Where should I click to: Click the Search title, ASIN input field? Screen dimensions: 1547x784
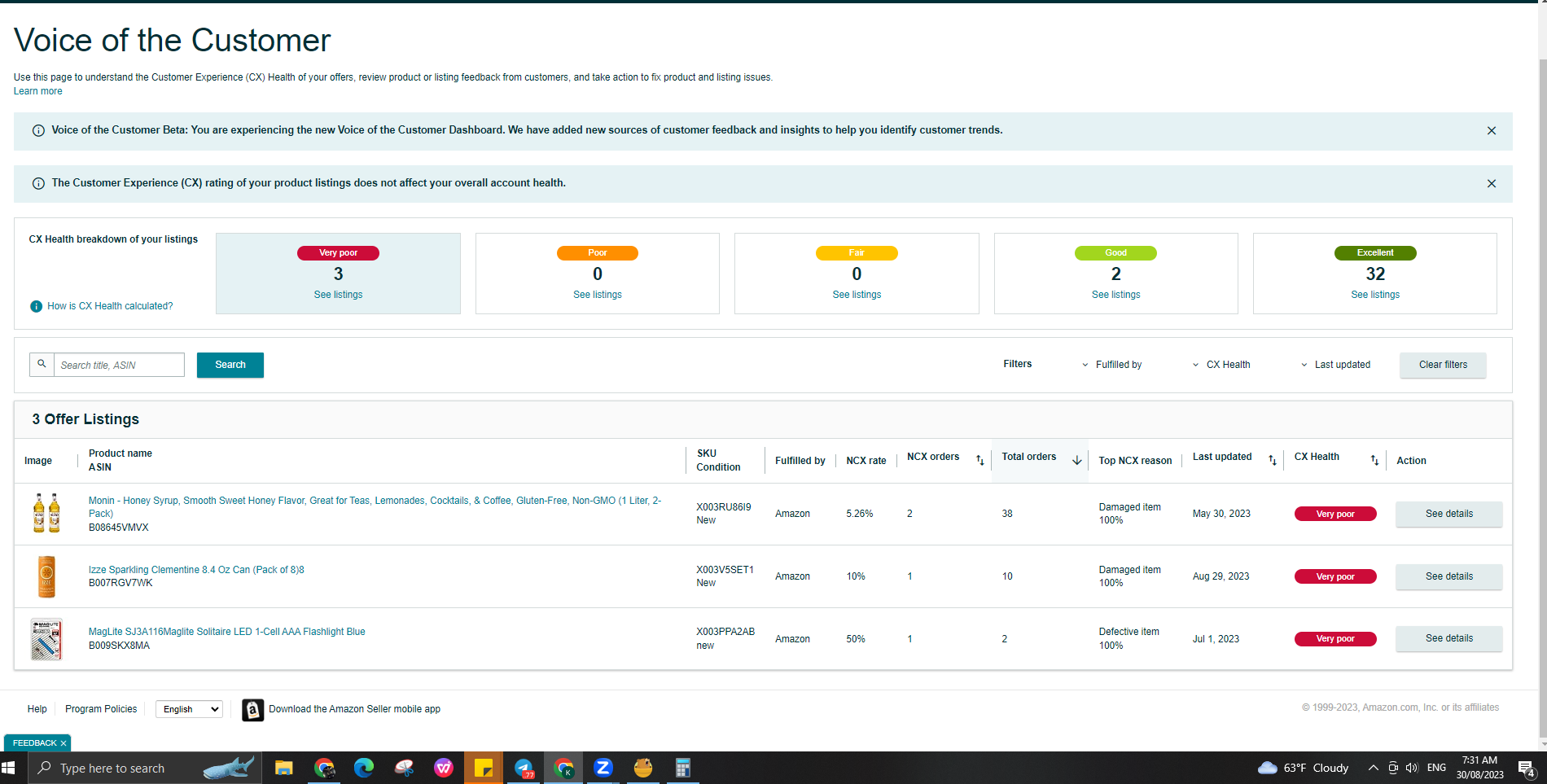(x=119, y=365)
